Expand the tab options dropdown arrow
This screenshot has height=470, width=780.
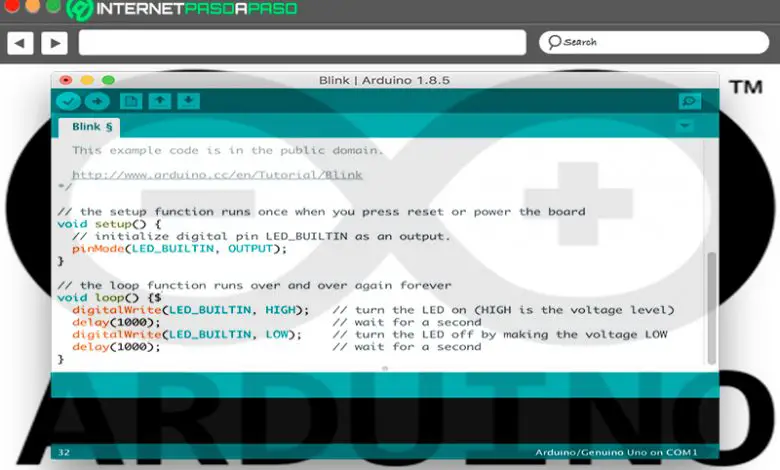[x=685, y=126]
